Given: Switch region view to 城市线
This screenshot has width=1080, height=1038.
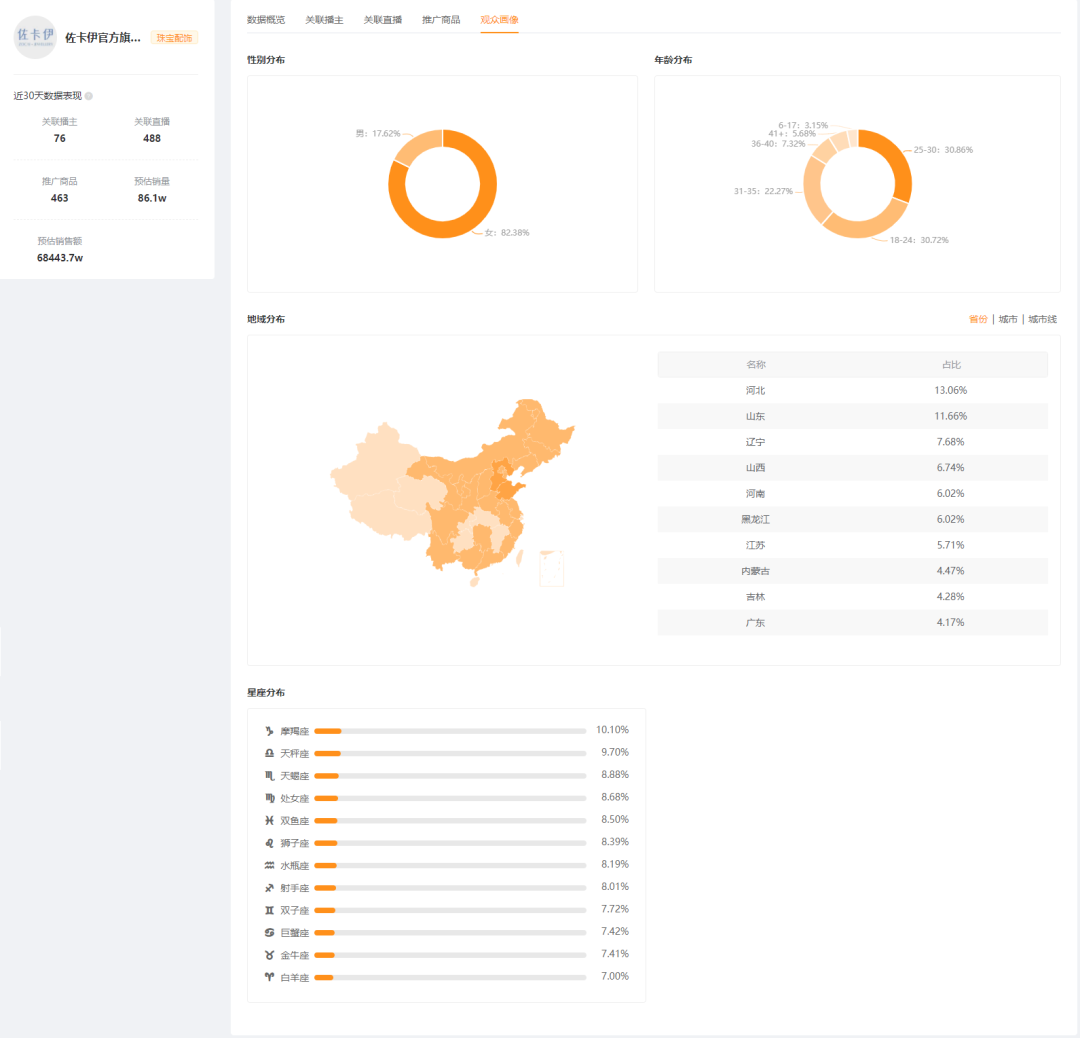Looking at the screenshot, I should 1042,319.
